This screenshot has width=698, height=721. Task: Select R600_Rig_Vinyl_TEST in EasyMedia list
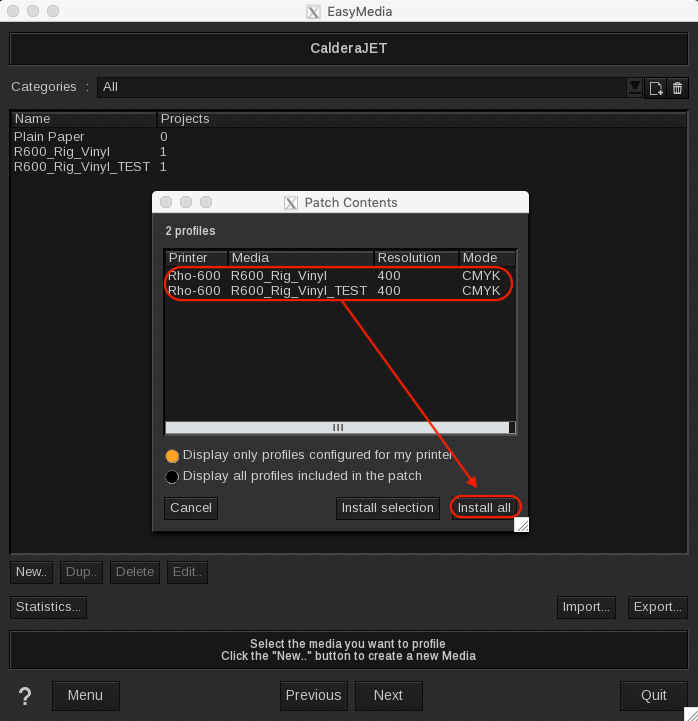click(x=348, y=166)
